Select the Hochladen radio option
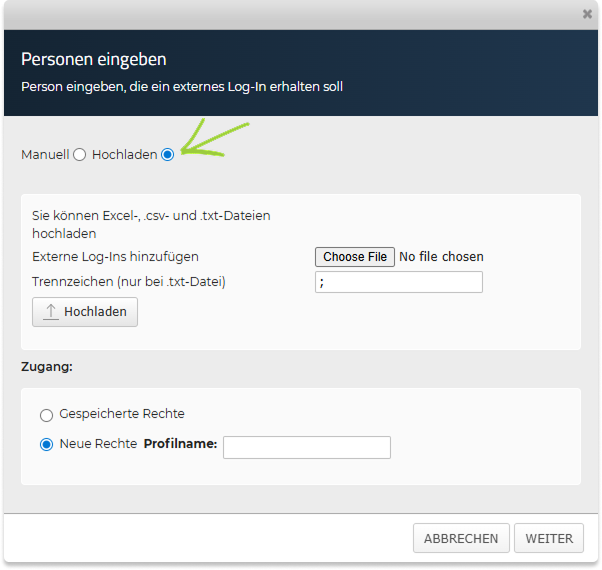602x570 pixels. [x=167, y=155]
